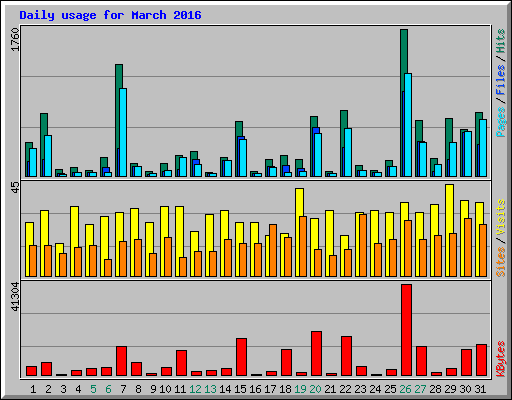Click the 'Daily usage for March 2016' title
This screenshot has width=512, height=400.
tap(110, 15)
